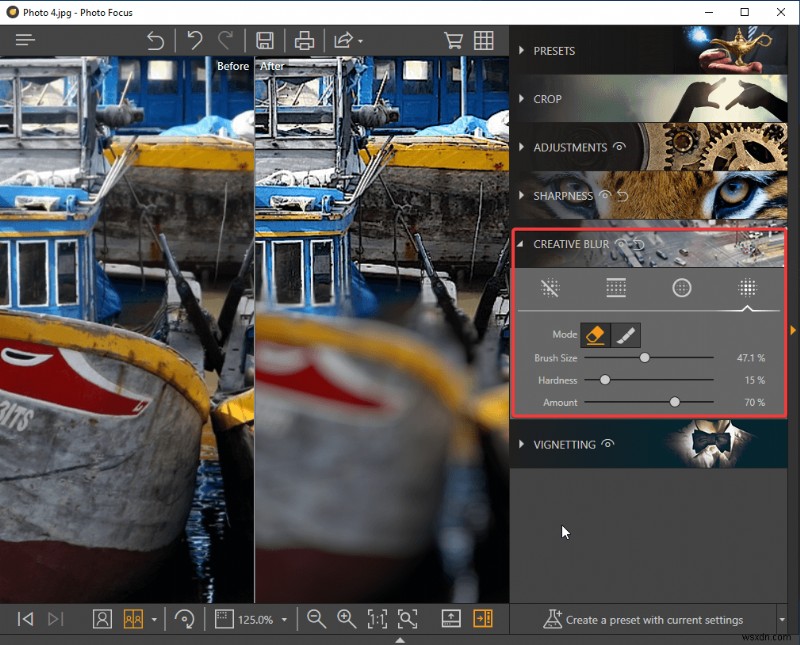Open the share options dropdown arrow

click(x=360, y=41)
